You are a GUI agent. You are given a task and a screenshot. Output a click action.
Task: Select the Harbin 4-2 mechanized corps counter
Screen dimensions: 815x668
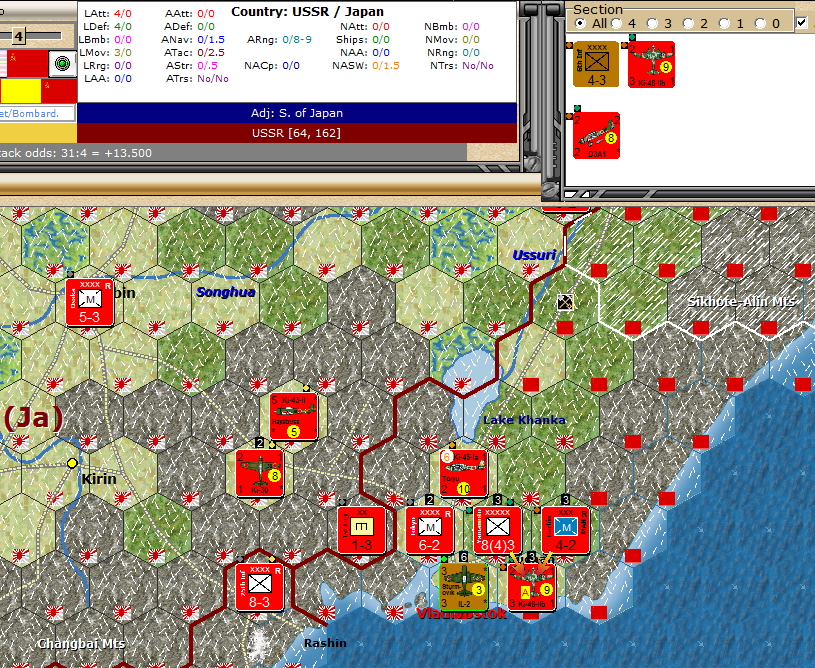pyautogui.click(x=566, y=530)
